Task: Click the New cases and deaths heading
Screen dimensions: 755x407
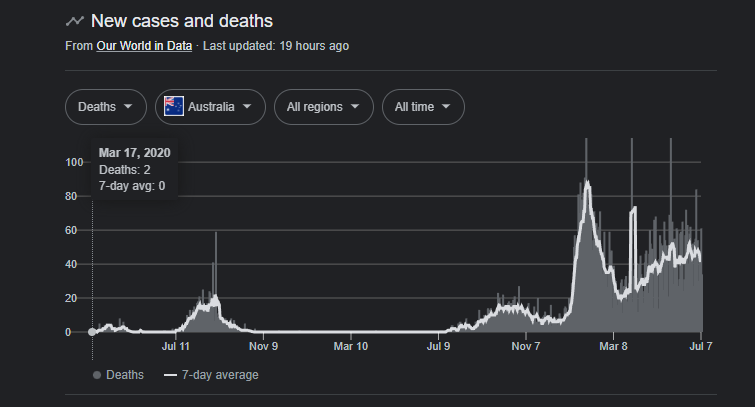Action: click(182, 21)
